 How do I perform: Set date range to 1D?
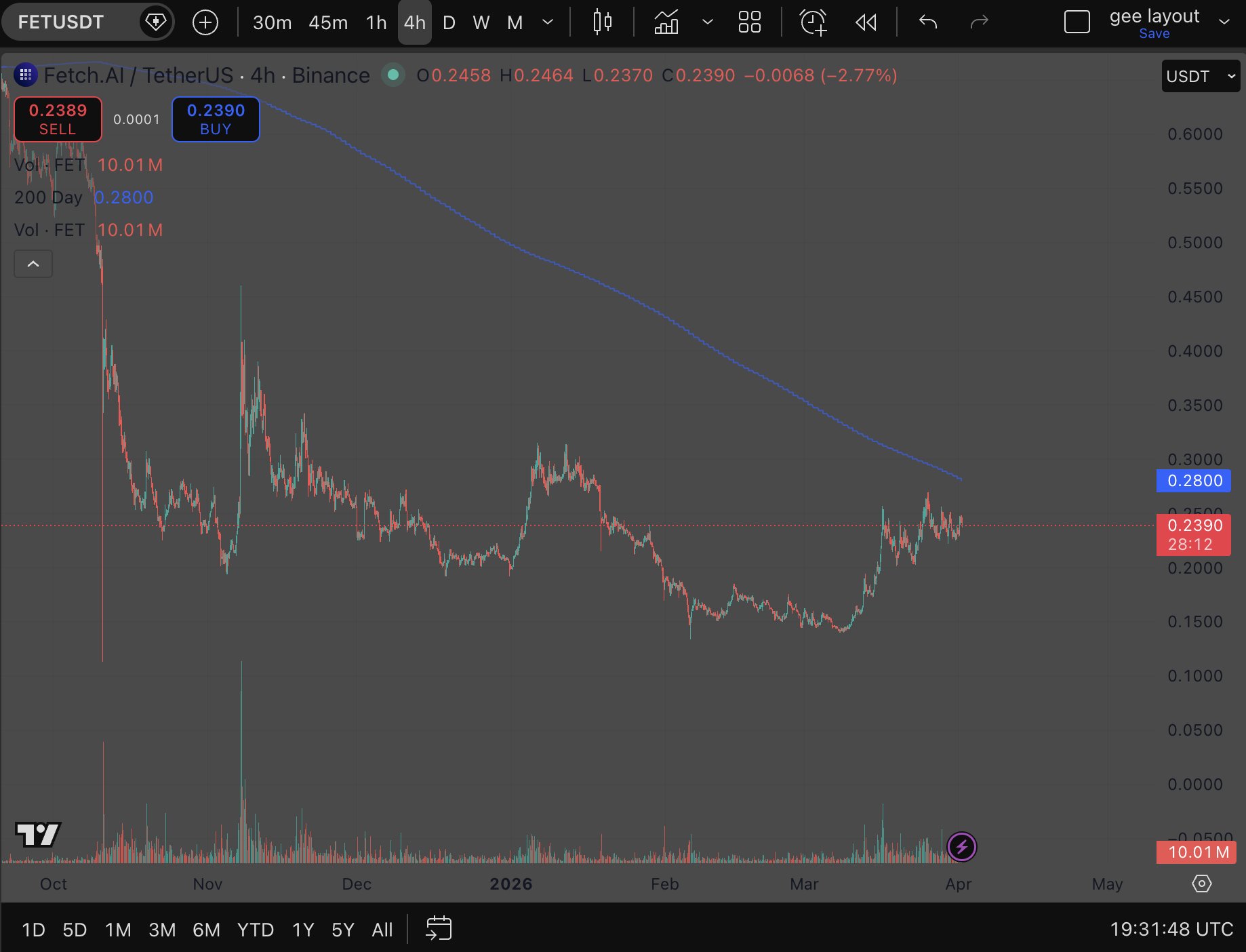pyautogui.click(x=34, y=930)
